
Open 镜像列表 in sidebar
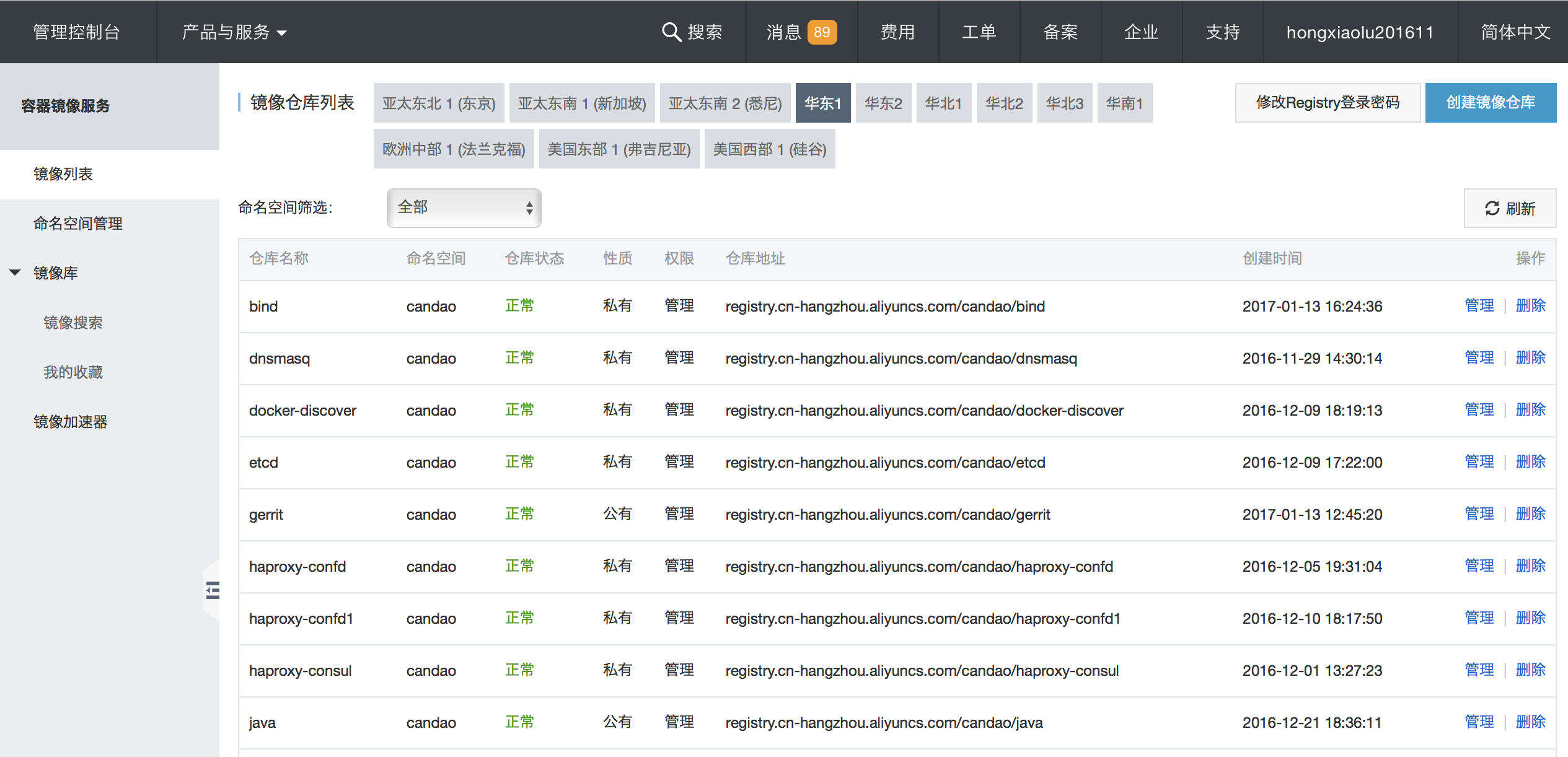click(x=63, y=174)
